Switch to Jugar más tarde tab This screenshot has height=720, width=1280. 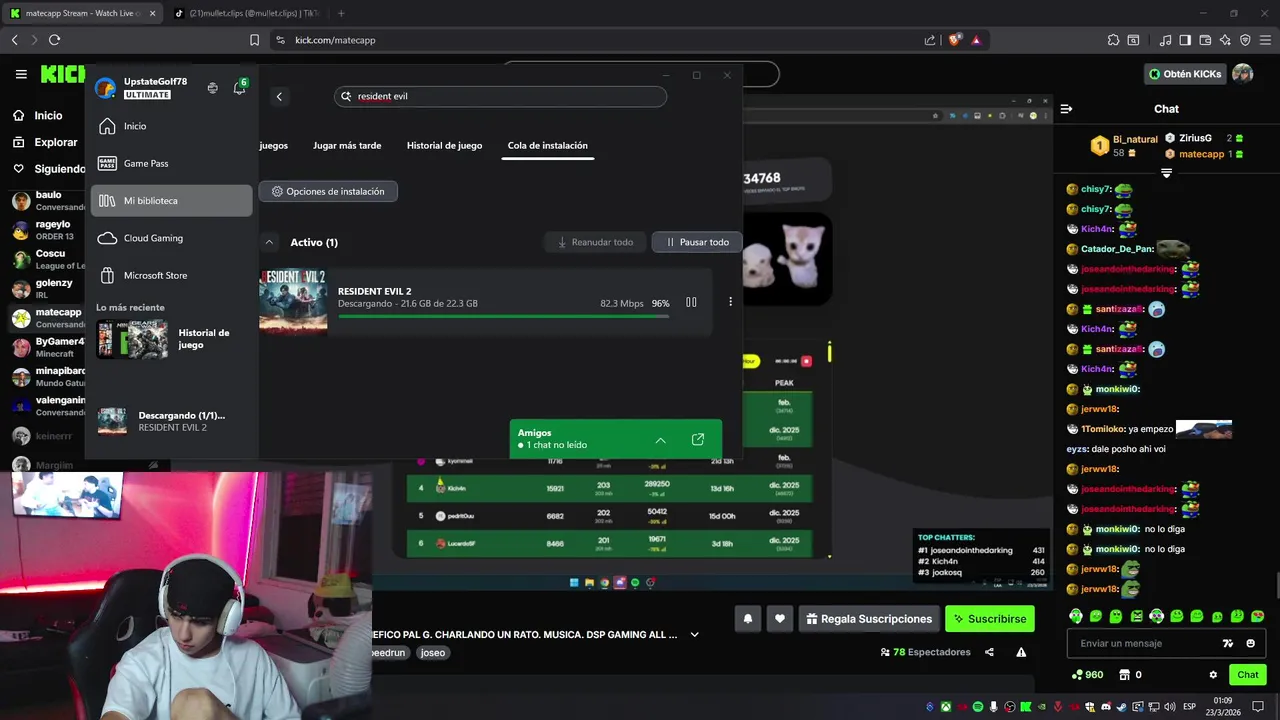[x=347, y=145]
